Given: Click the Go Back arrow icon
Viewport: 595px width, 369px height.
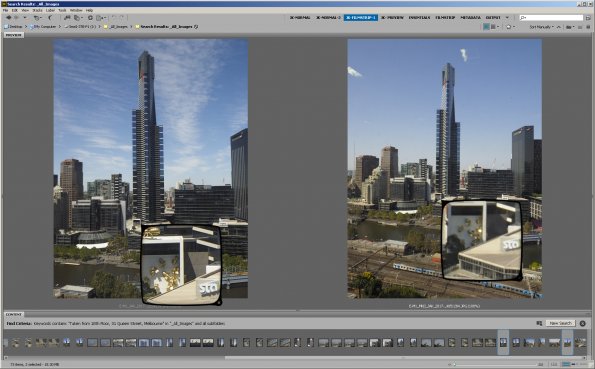Looking at the screenshot, I should pyautogui.click(x=8, y=17).
